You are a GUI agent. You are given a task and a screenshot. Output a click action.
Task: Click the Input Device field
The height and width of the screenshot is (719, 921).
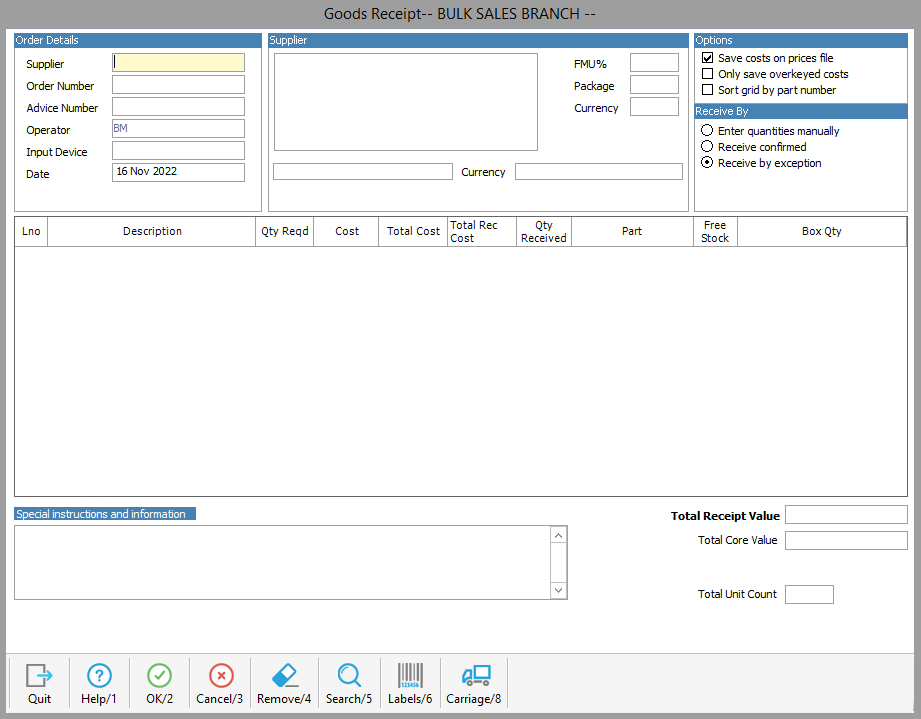pyautogui.click(x=179, y=150)
